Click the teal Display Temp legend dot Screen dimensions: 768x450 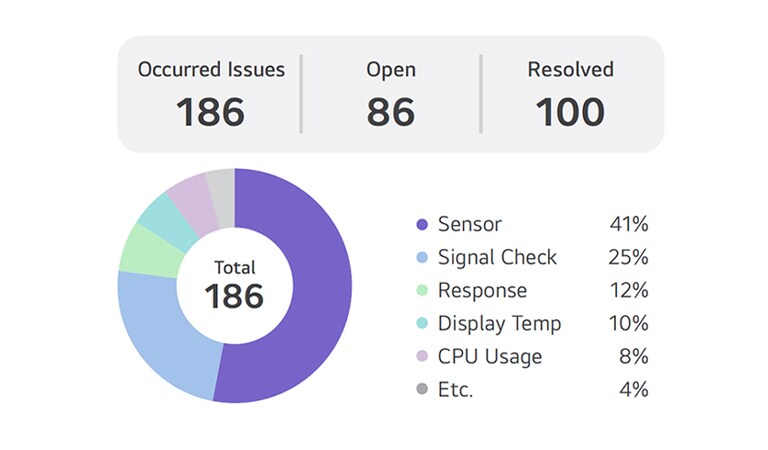click(x=421, y=324)
